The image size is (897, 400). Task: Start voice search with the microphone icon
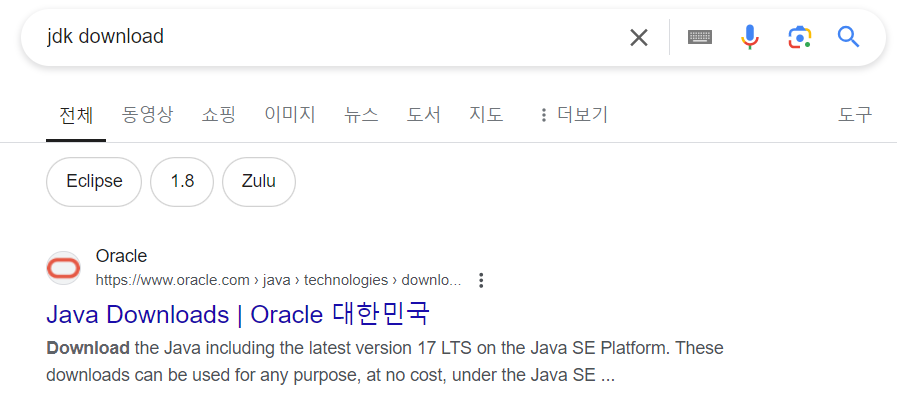pos(749,38)
